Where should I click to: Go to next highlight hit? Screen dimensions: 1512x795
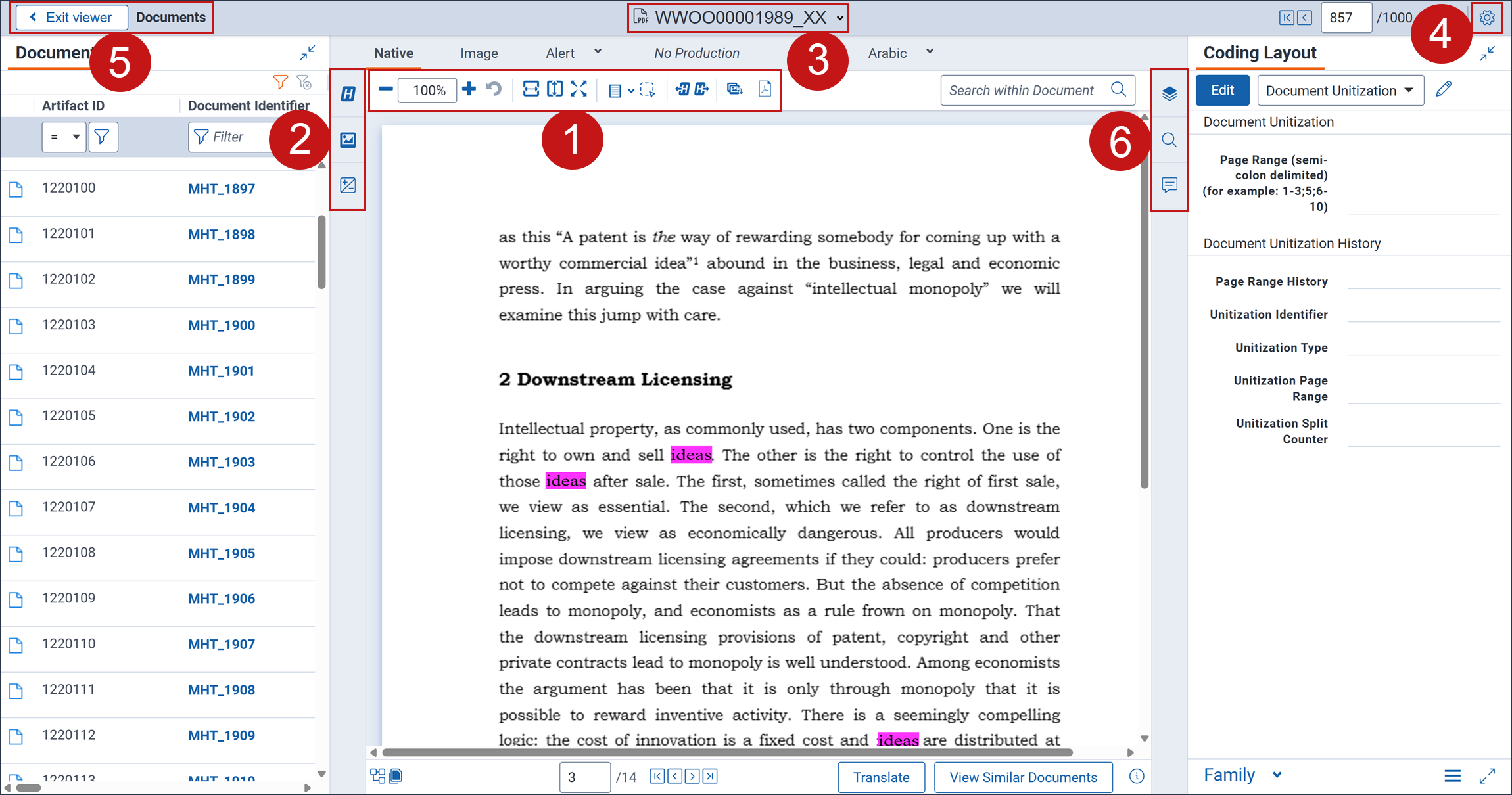tap(701, 89)
